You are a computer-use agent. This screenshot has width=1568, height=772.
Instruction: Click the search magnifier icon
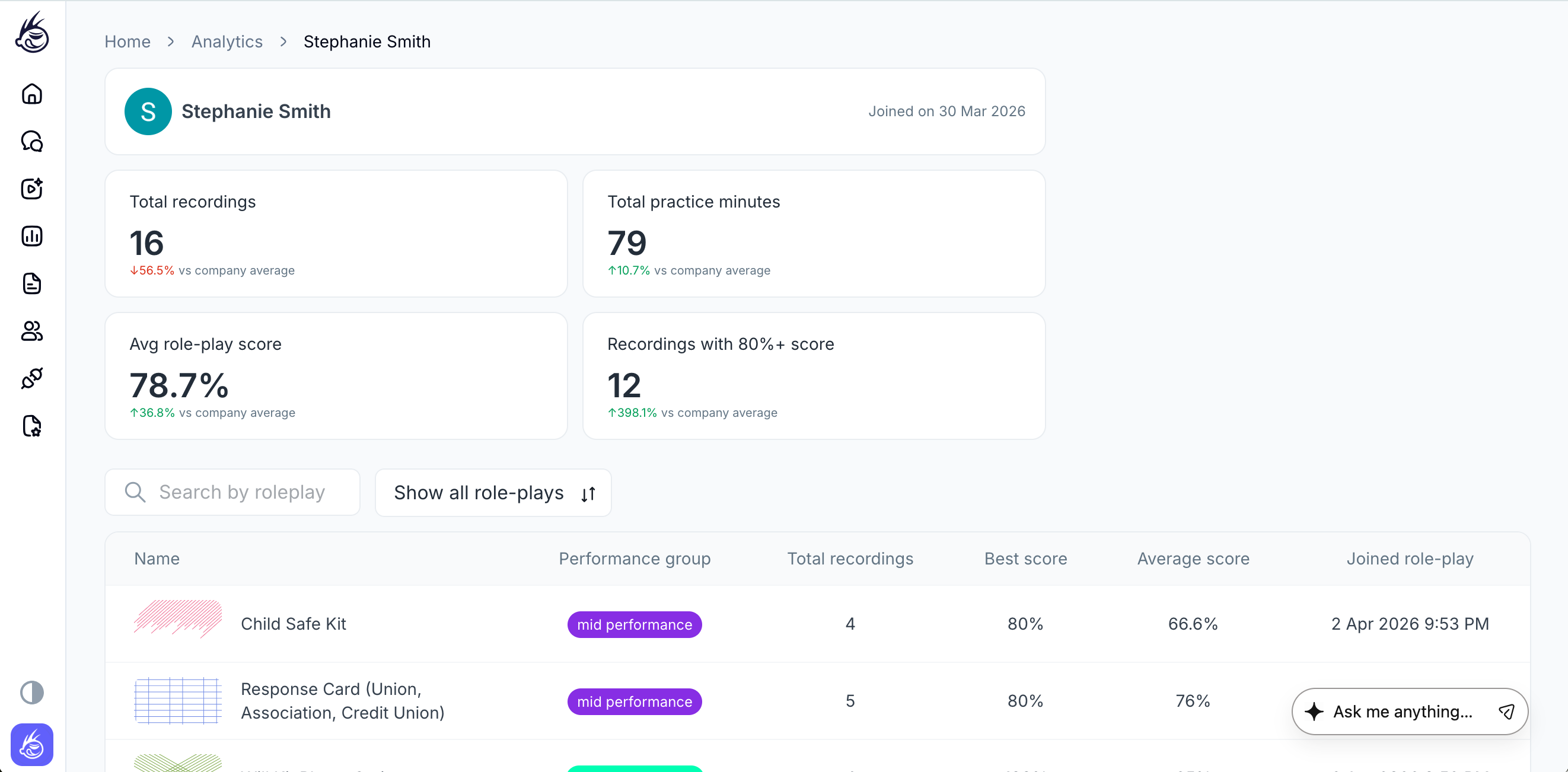coord(135,492)
